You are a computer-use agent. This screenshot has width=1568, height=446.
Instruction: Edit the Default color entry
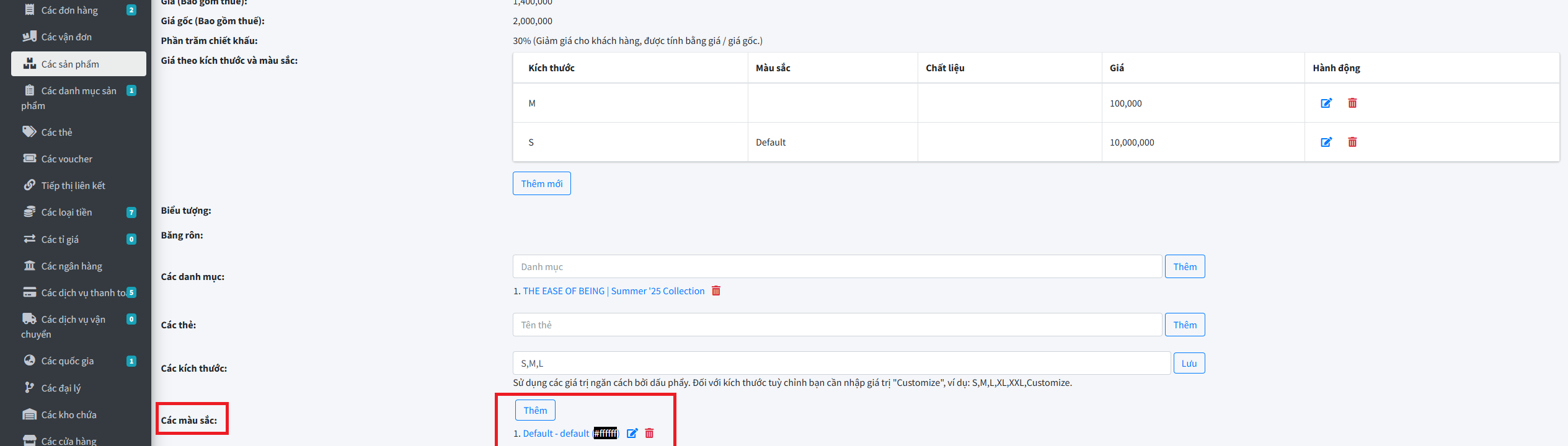(632, 434)
